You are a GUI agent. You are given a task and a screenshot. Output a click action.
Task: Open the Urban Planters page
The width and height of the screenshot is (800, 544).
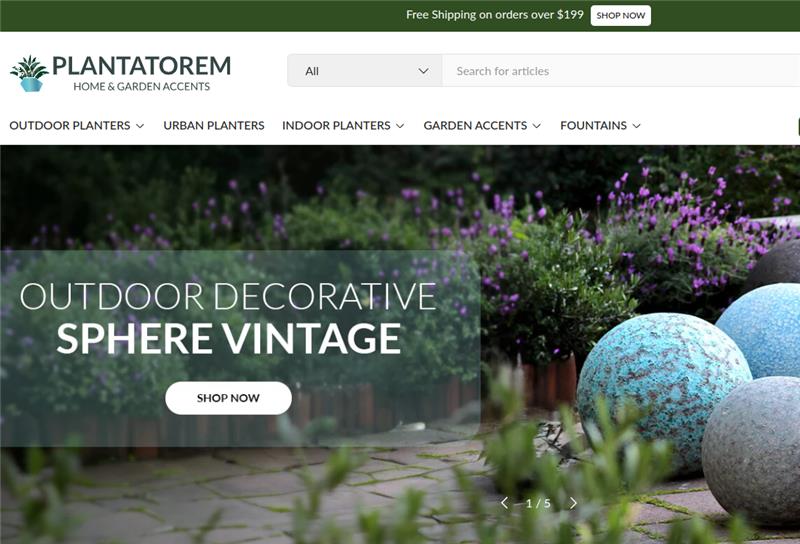click(214, 126)
